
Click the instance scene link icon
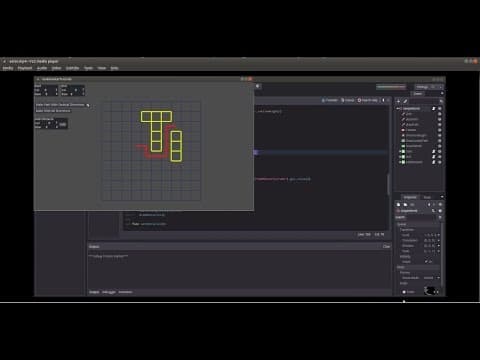tap(405, 101)
